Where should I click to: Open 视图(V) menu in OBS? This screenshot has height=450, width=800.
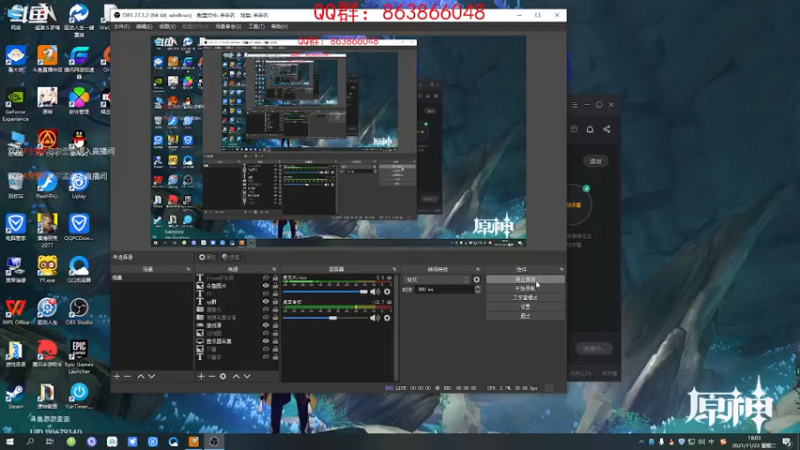(x=167, y=27)
